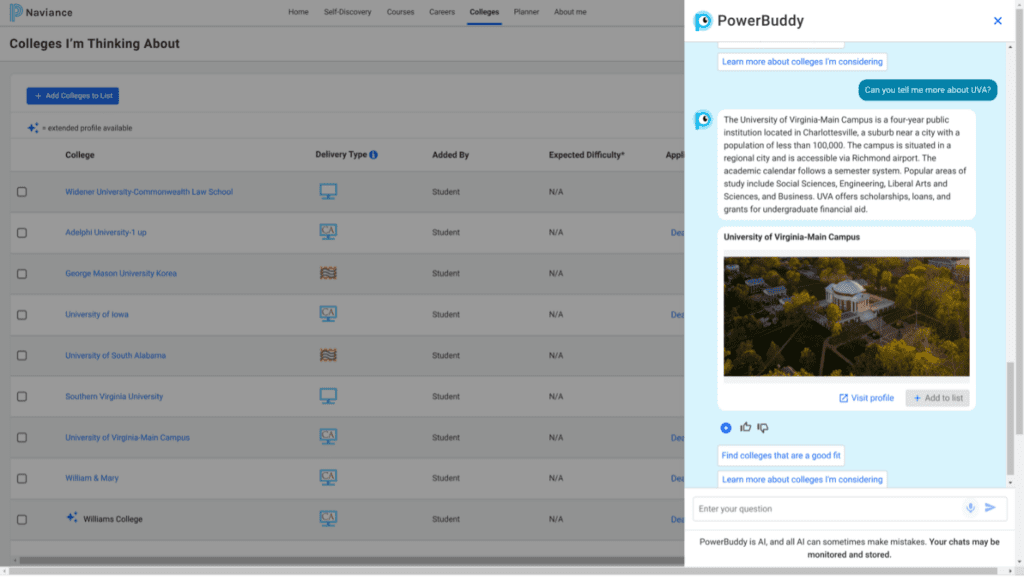
Task: Open the Home menu
Action: [298, 12]
